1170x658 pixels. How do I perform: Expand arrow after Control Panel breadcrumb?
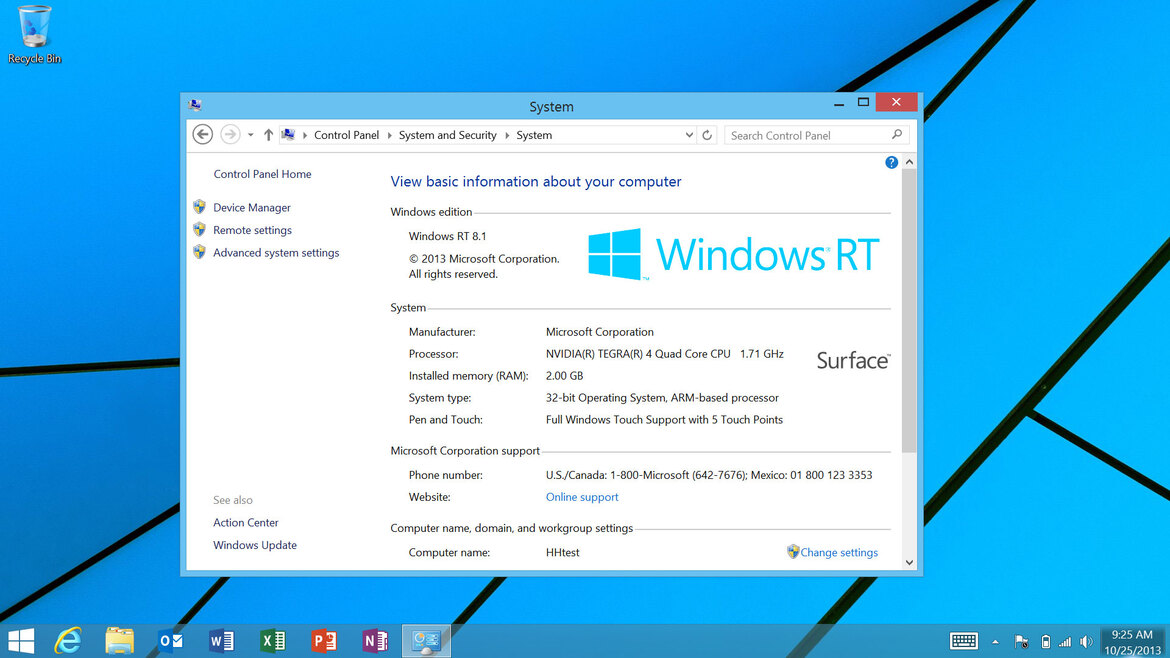coord(389,135)
